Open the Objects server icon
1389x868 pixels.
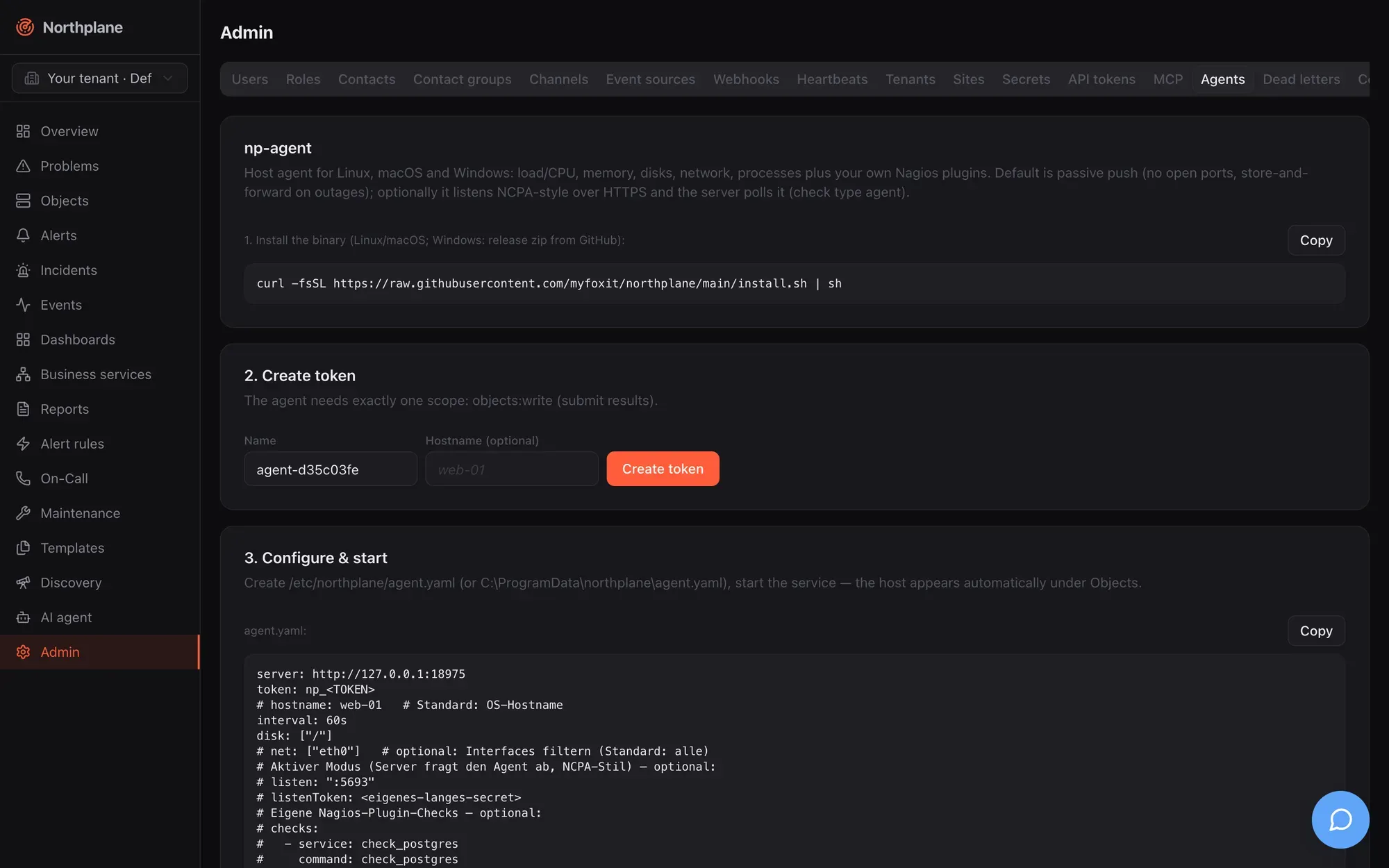click(x=23, y=201)
